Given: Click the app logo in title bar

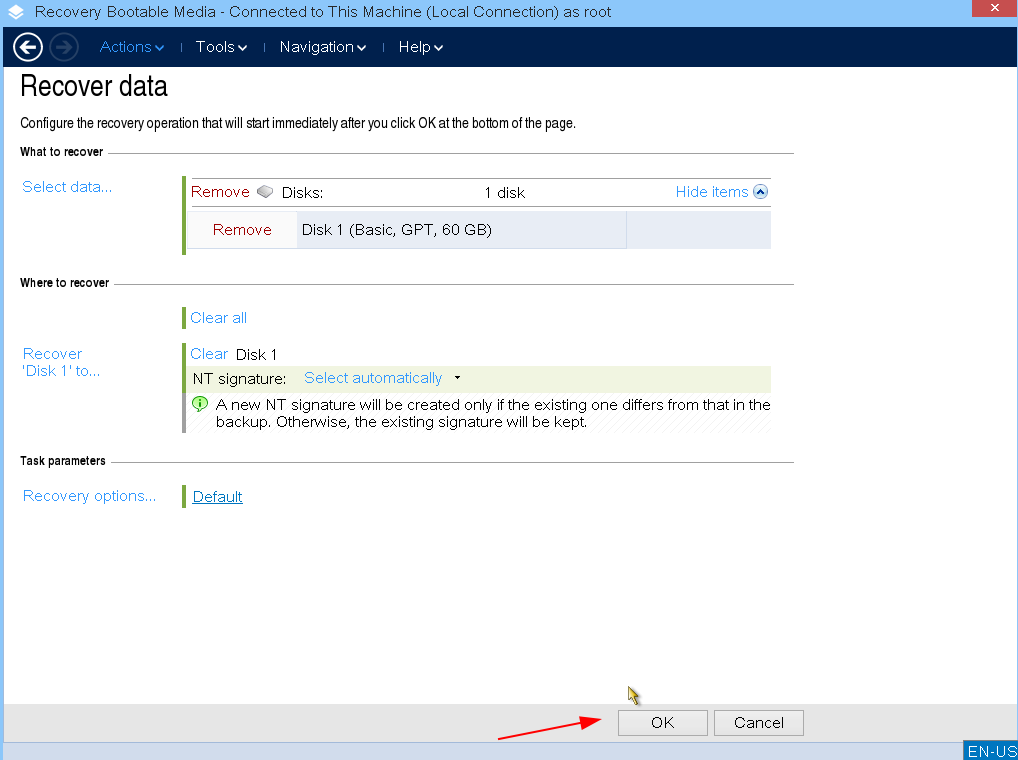Looking at the screenshot, I should [16, 13].
